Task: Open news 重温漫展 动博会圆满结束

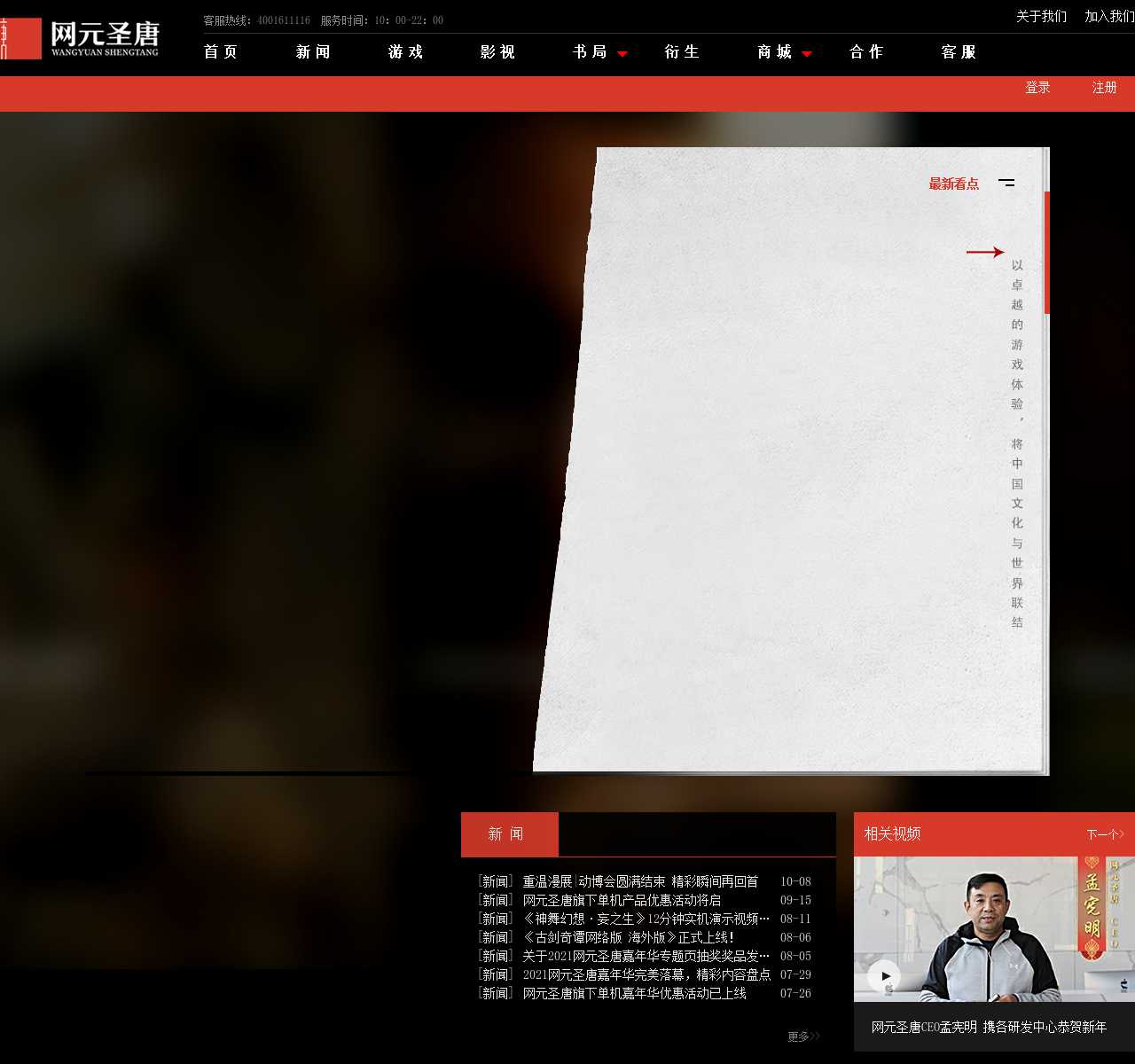Action: point(639,881)
